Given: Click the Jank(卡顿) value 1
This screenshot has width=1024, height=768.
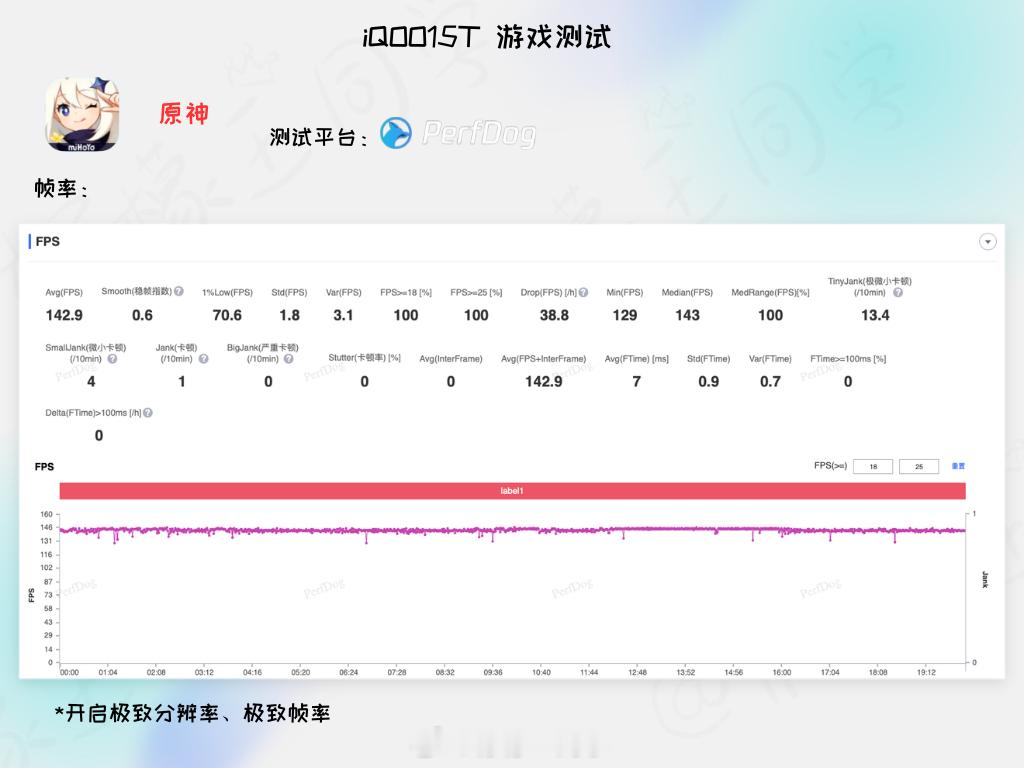Looking at the screenshot, I should (182, 381).
